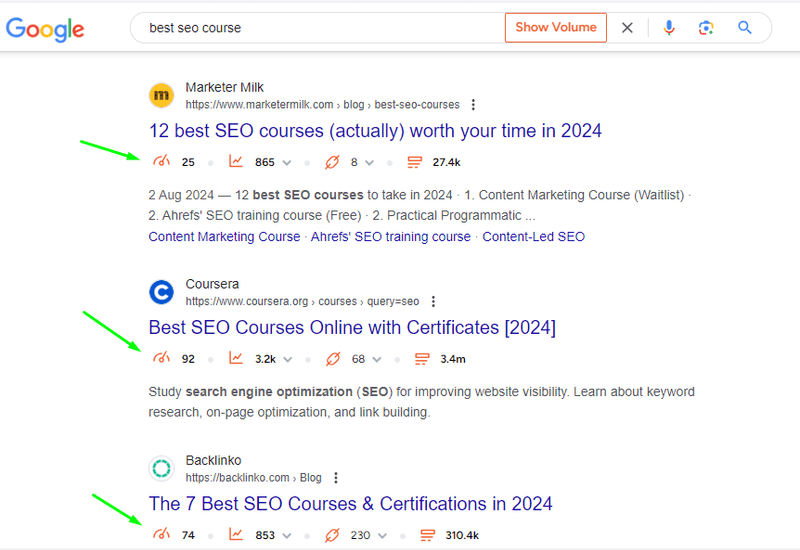
Task: Expand the dropdown next to 3.2k
Action: (x=288, y=360)
